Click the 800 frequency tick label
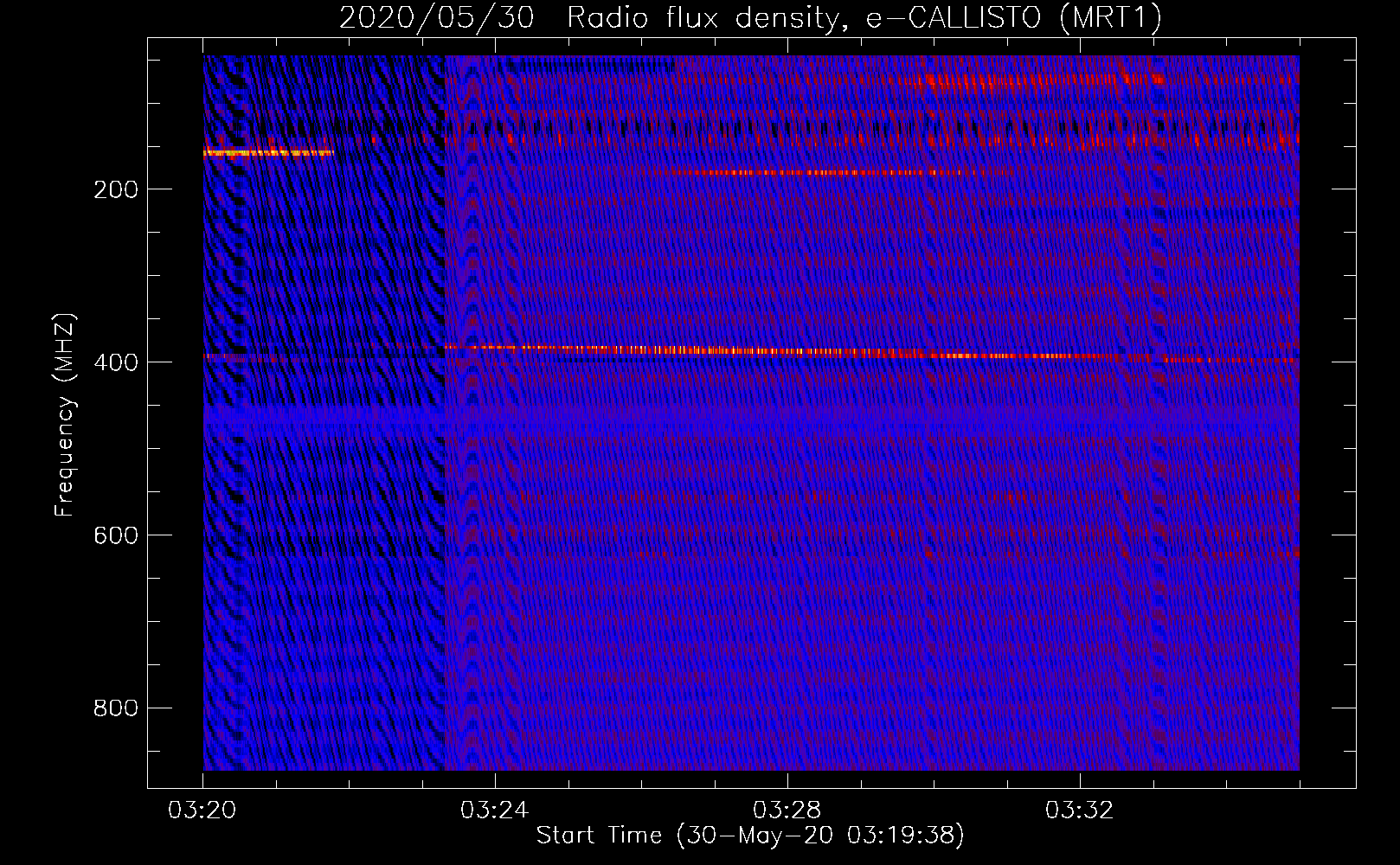Viewport: 1400px width, 865px height. [x=116, y=708]
